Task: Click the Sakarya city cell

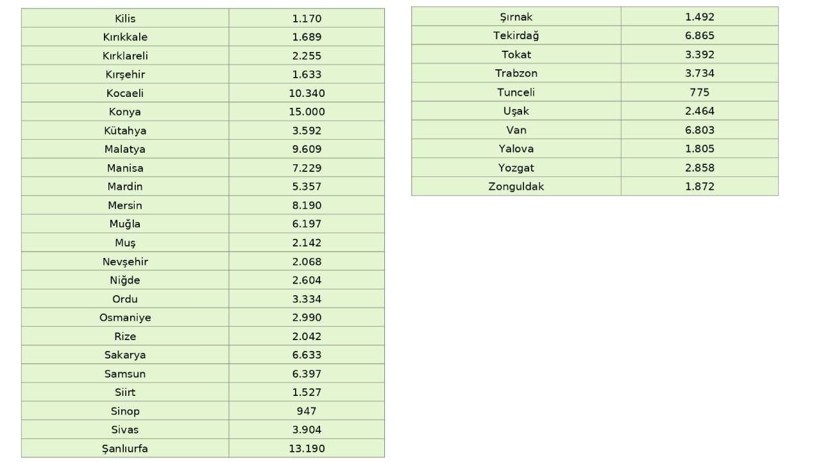Action: 125,355
